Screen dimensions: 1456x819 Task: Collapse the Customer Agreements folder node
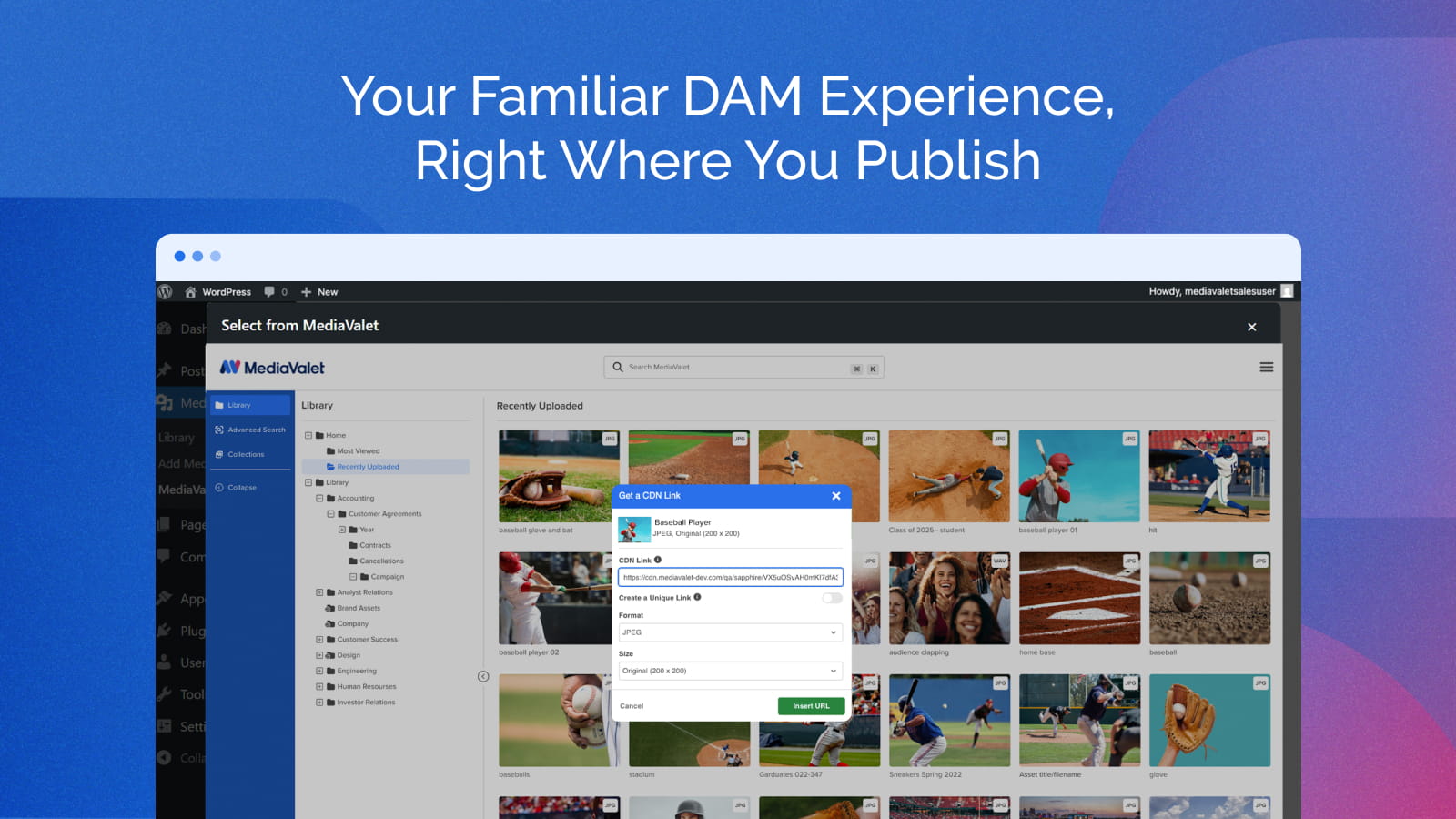click(330, 514)
